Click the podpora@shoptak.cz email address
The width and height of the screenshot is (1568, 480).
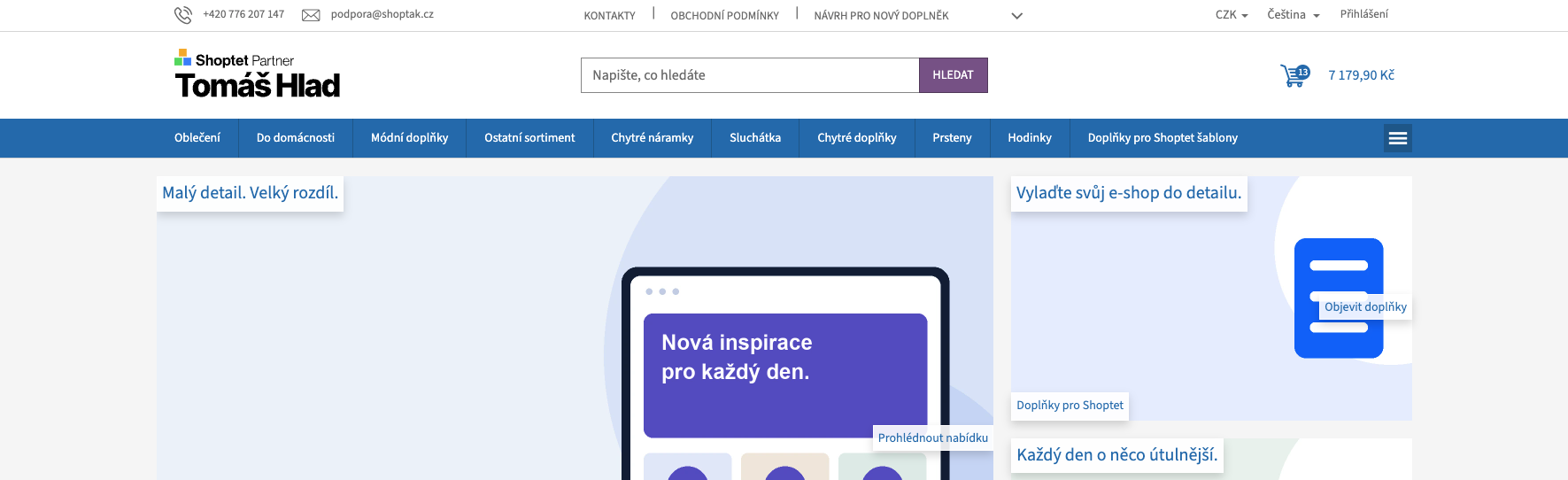pos(382,14)
